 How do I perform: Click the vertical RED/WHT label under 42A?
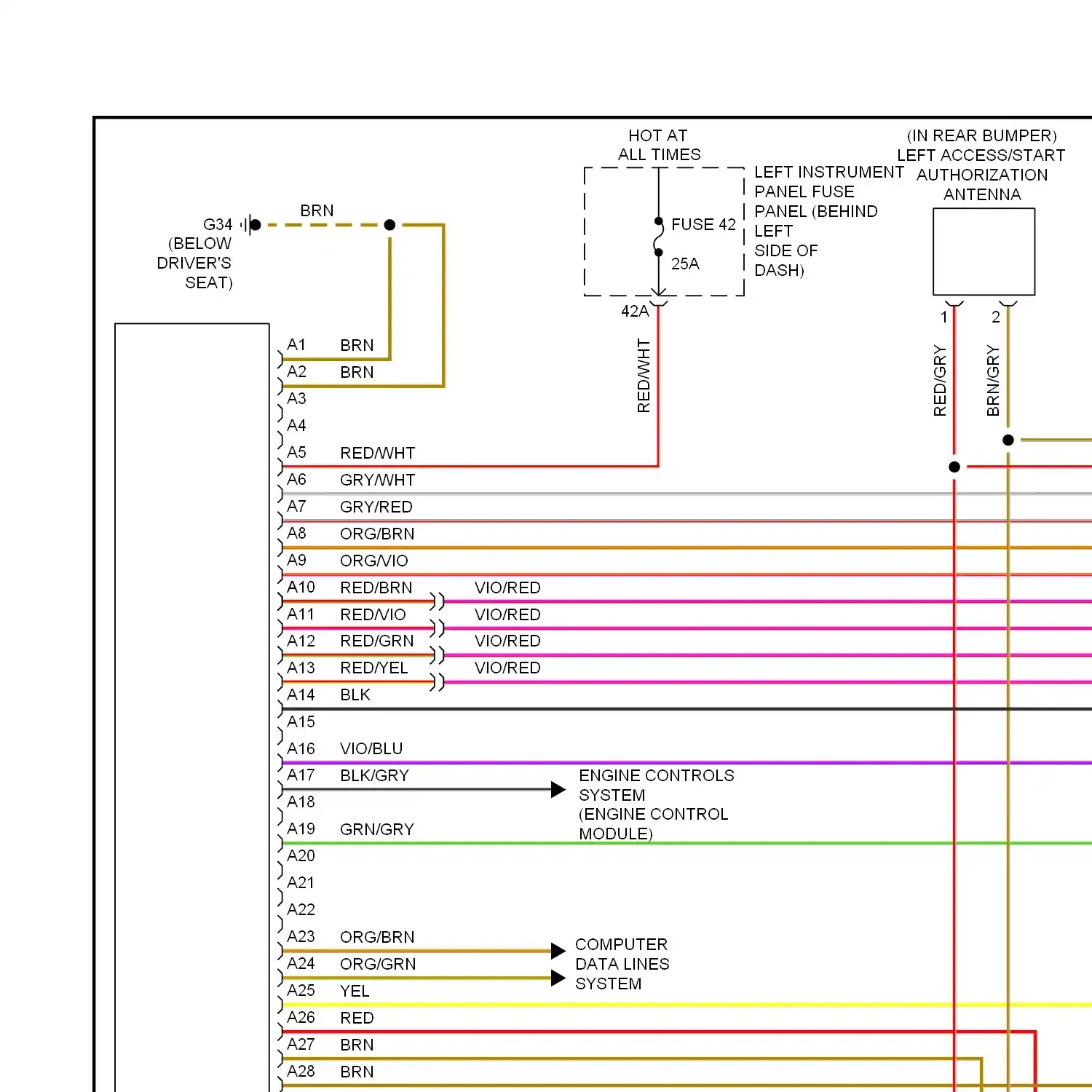[644, 376]
